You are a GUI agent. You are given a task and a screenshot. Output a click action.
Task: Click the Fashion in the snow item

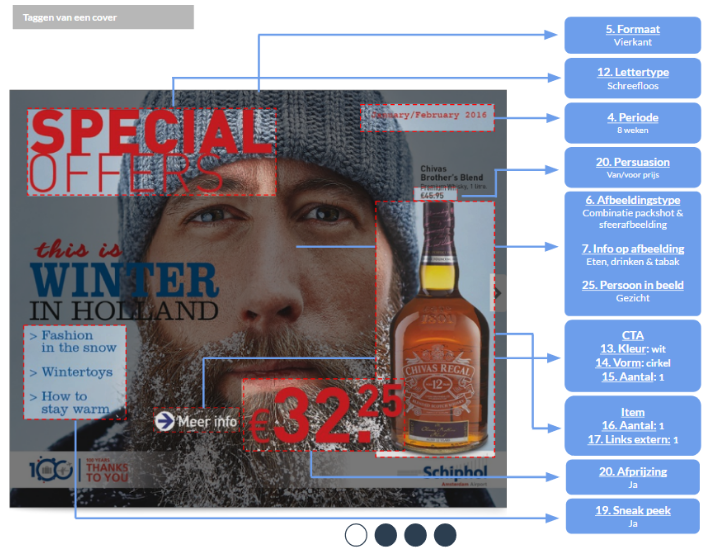tap(73, 342)
